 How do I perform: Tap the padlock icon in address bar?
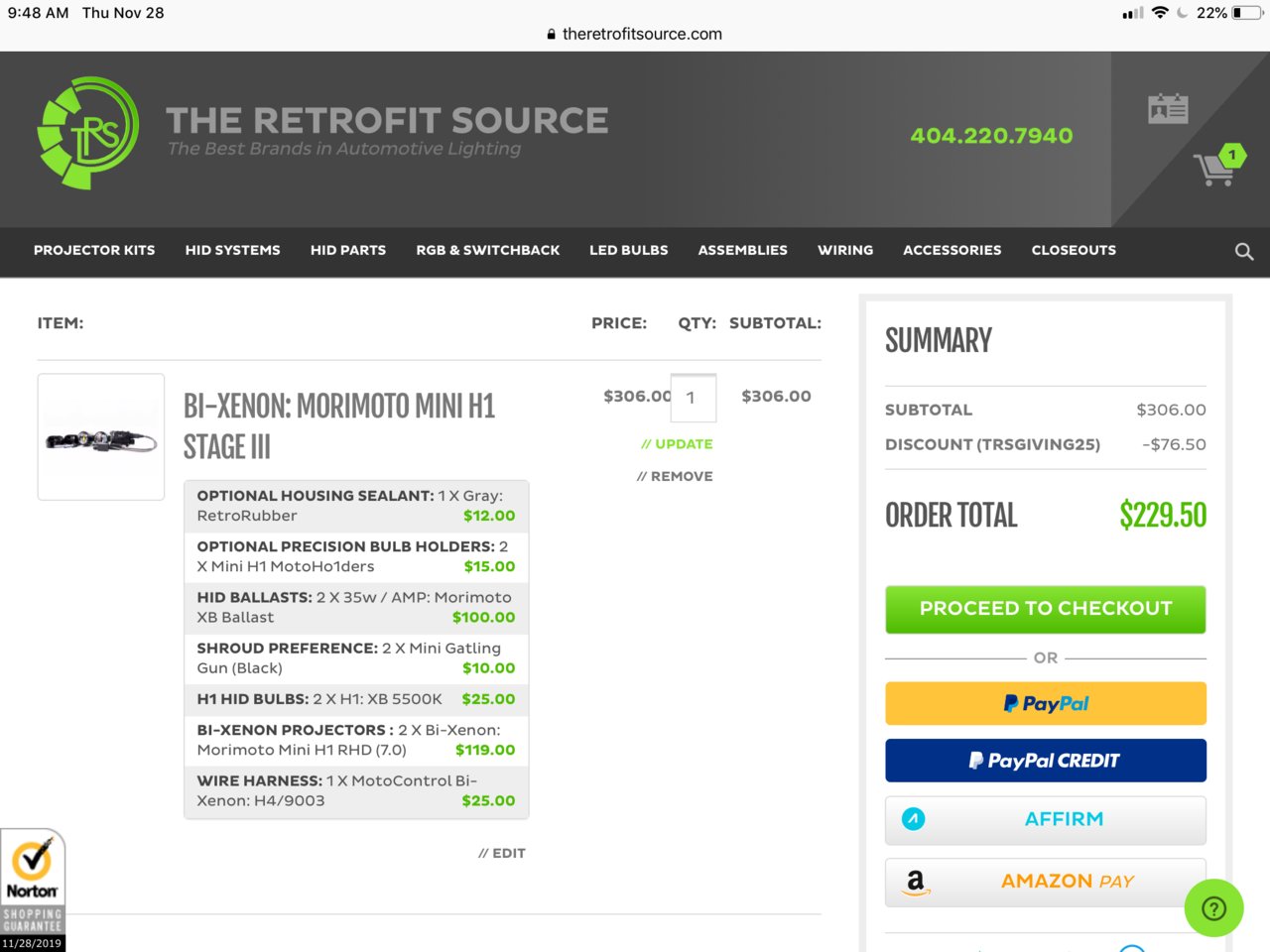(552, 34)
